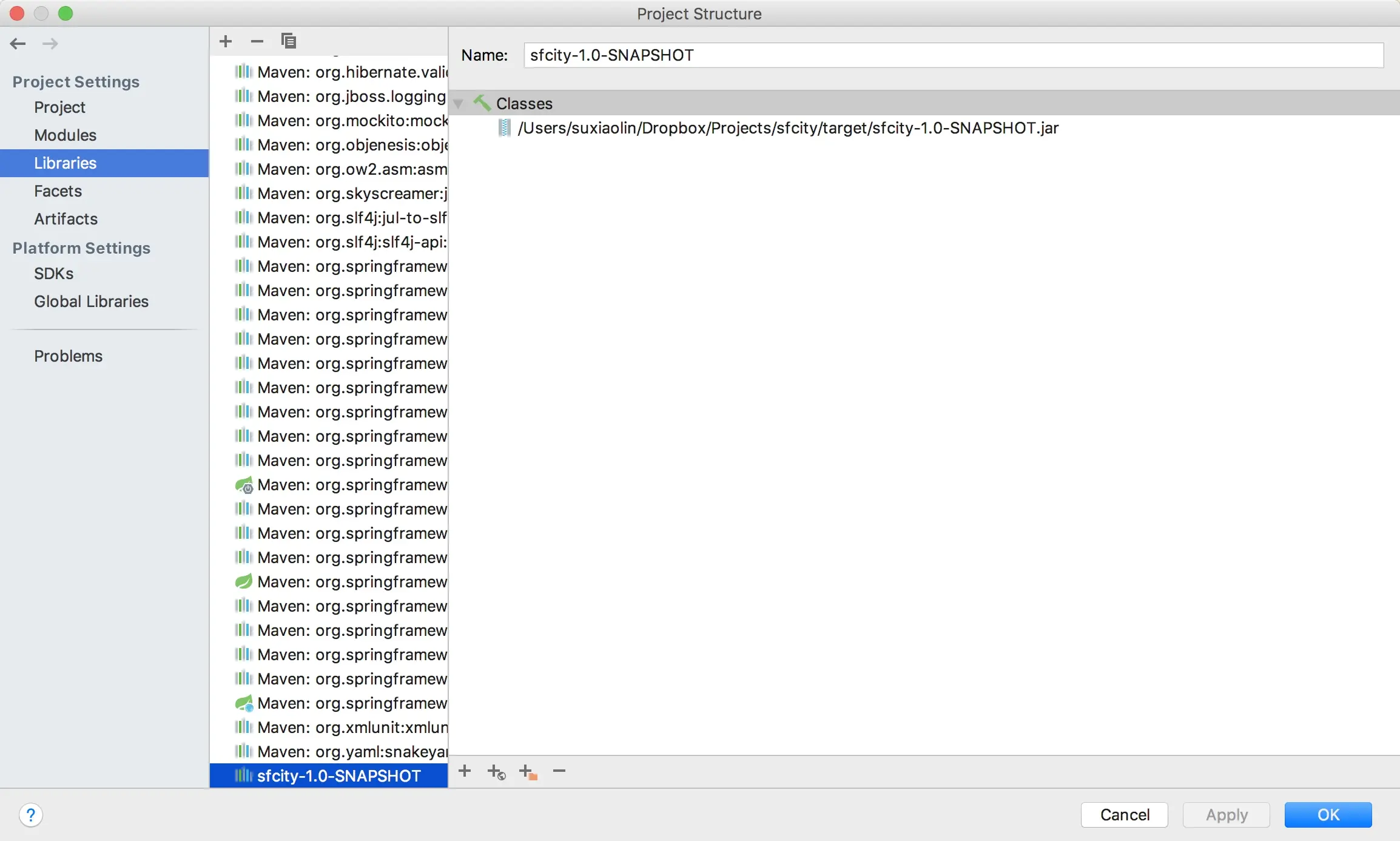The height and width of the screenshot is (841, 1400).
Task: Open the Artifacts settings page
Action: click(66, 219)
